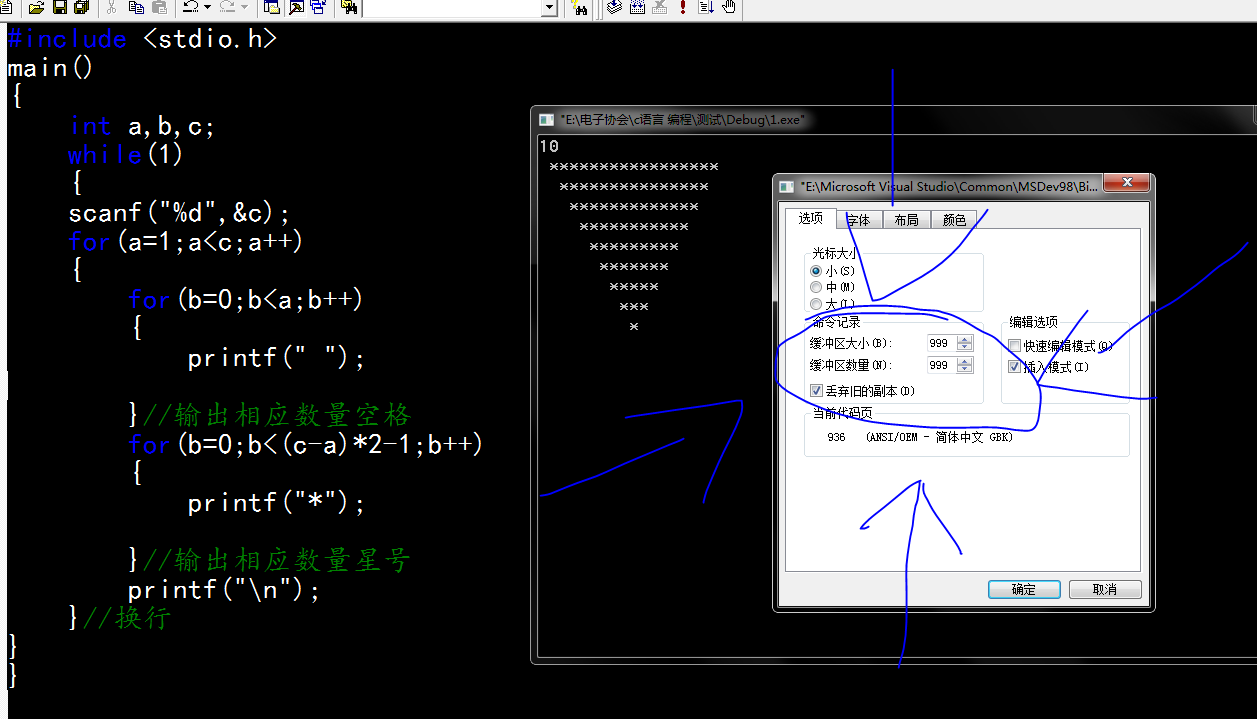Start debugging with the Go icon

pyautogui.click(x=706, y=8)
